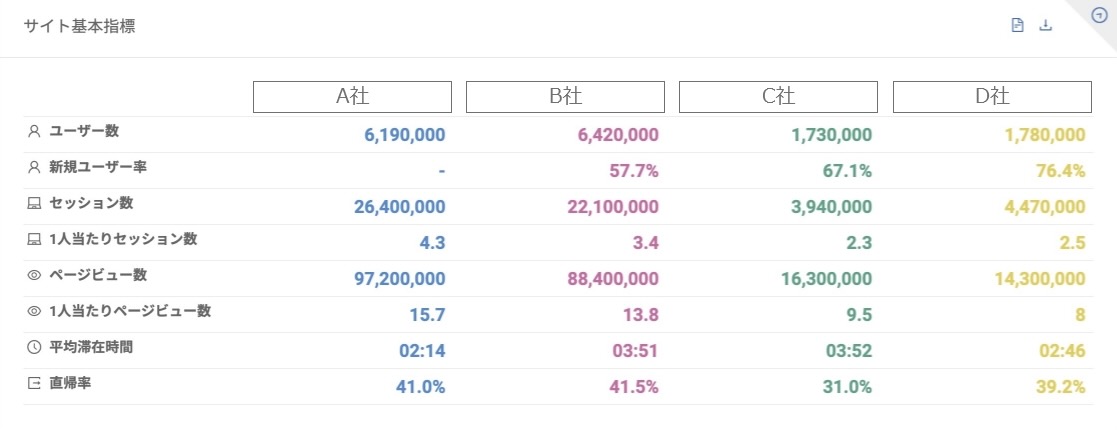Select the D社 column header box
The width and height of the screenshot is (1117, 433).
991,96
